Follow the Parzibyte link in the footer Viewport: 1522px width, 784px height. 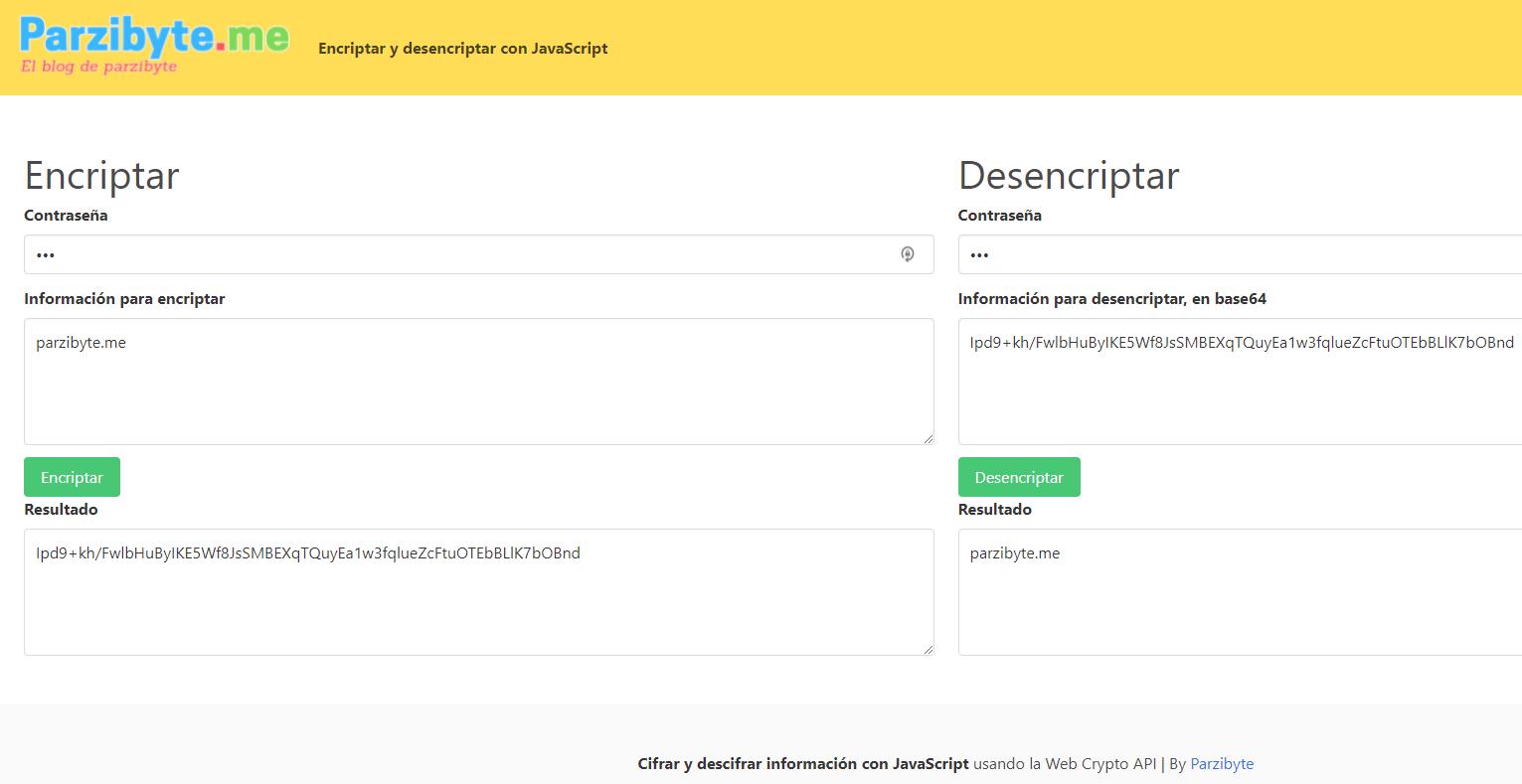[1221, 764]
